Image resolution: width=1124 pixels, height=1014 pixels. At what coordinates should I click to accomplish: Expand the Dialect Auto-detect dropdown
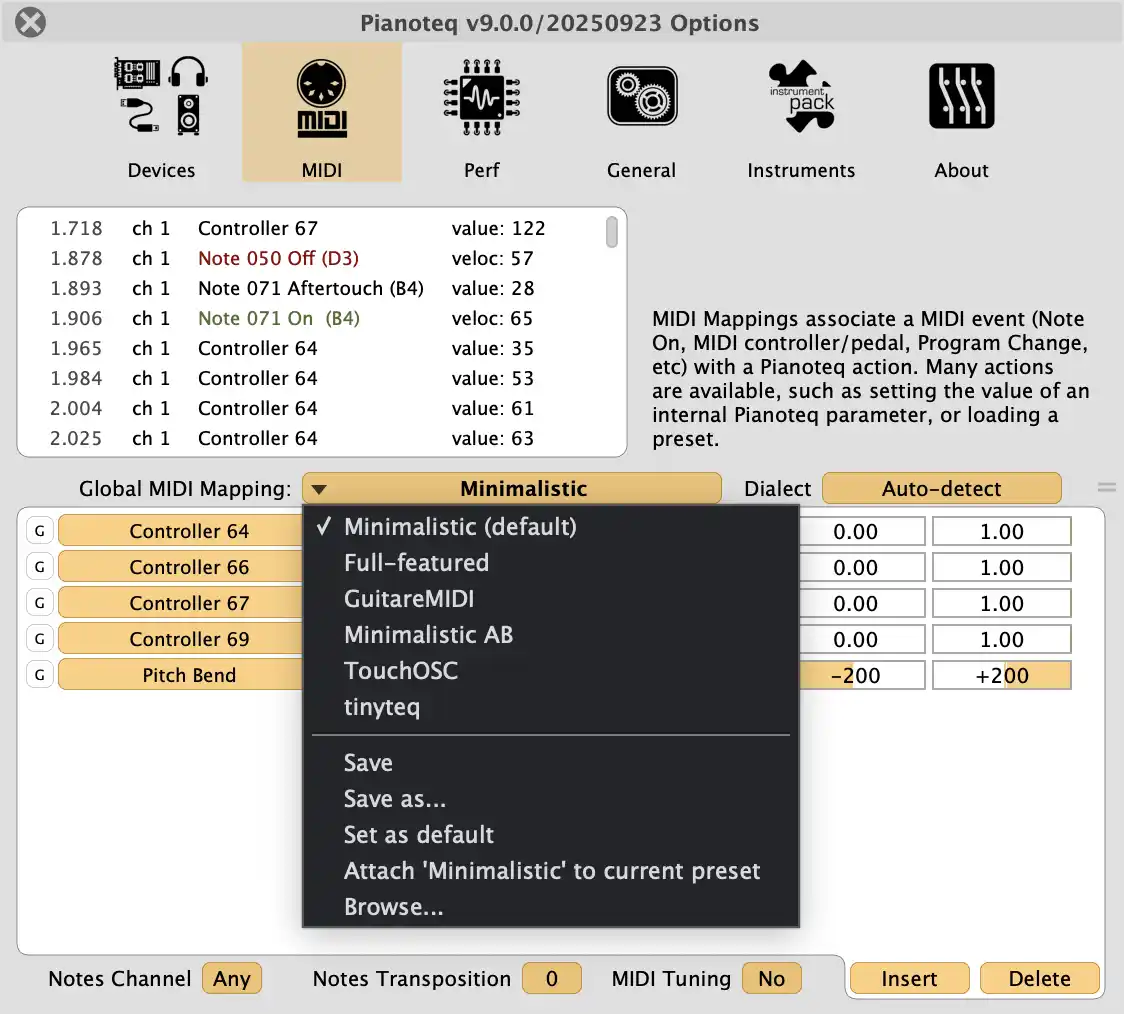pyautogui.click(x=941, y=489)
